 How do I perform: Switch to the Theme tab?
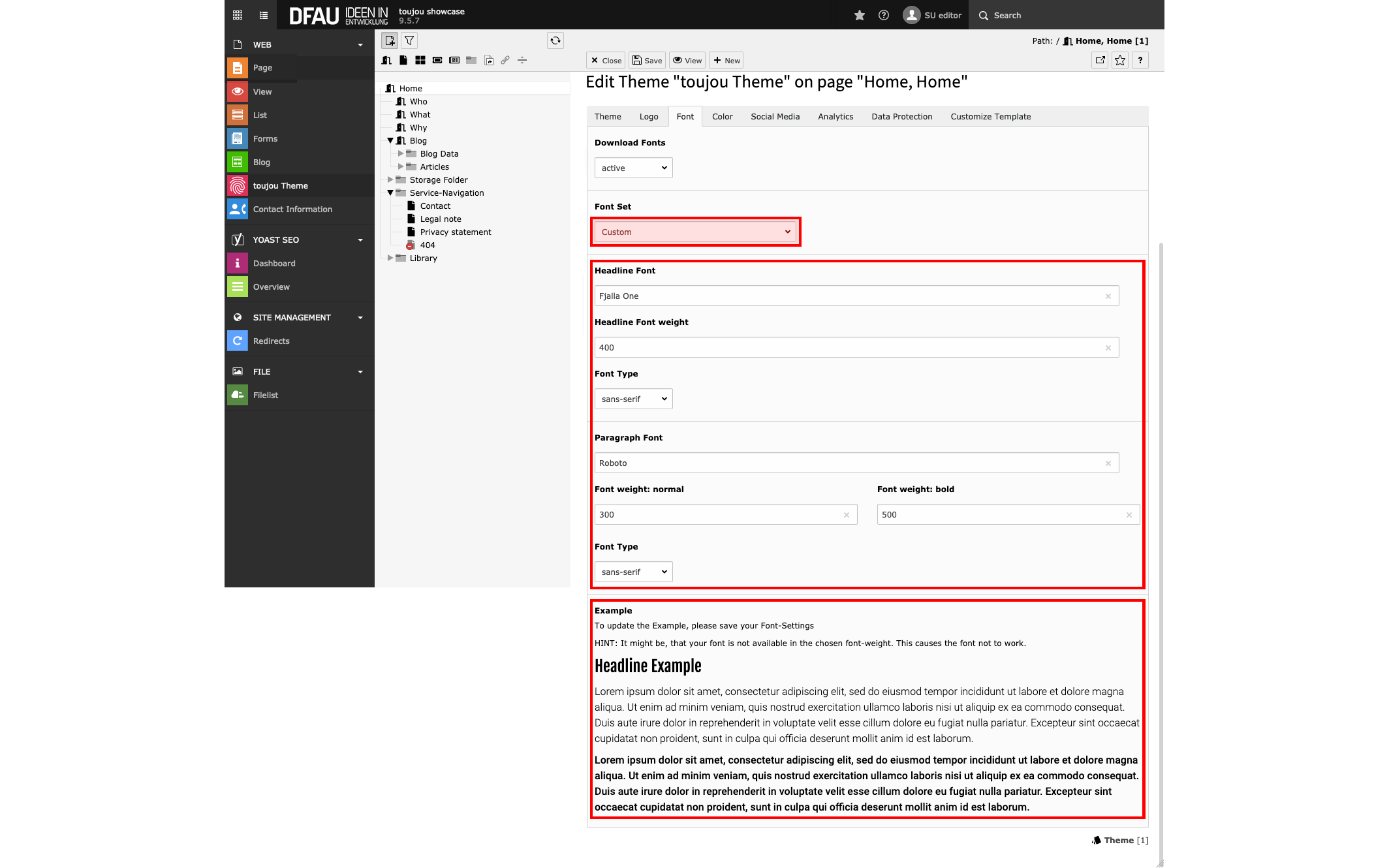(x=608, y=116)
